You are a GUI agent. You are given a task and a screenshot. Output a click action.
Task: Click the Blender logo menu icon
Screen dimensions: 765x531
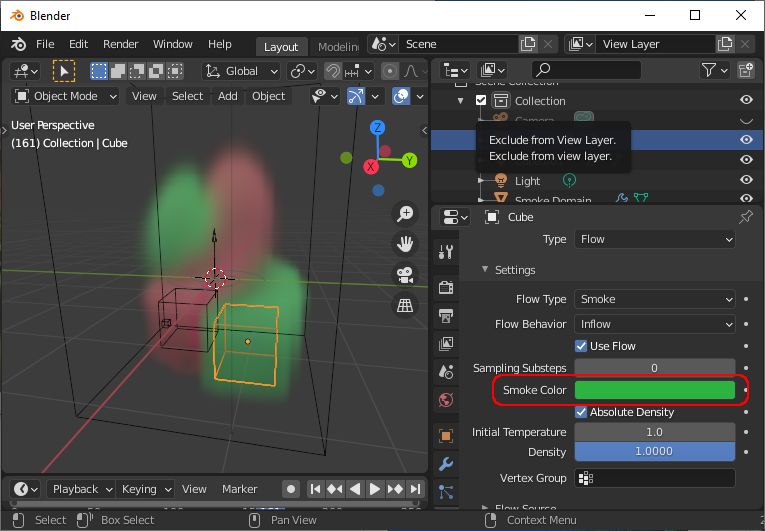click(x=19, y=44)
